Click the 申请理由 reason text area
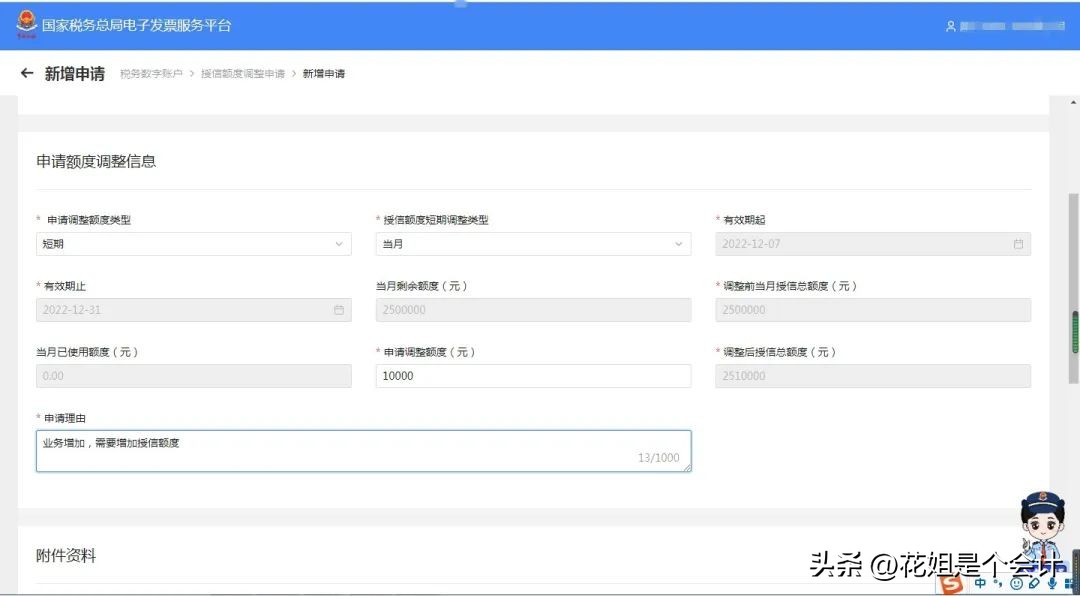 [x=363, y=449]
